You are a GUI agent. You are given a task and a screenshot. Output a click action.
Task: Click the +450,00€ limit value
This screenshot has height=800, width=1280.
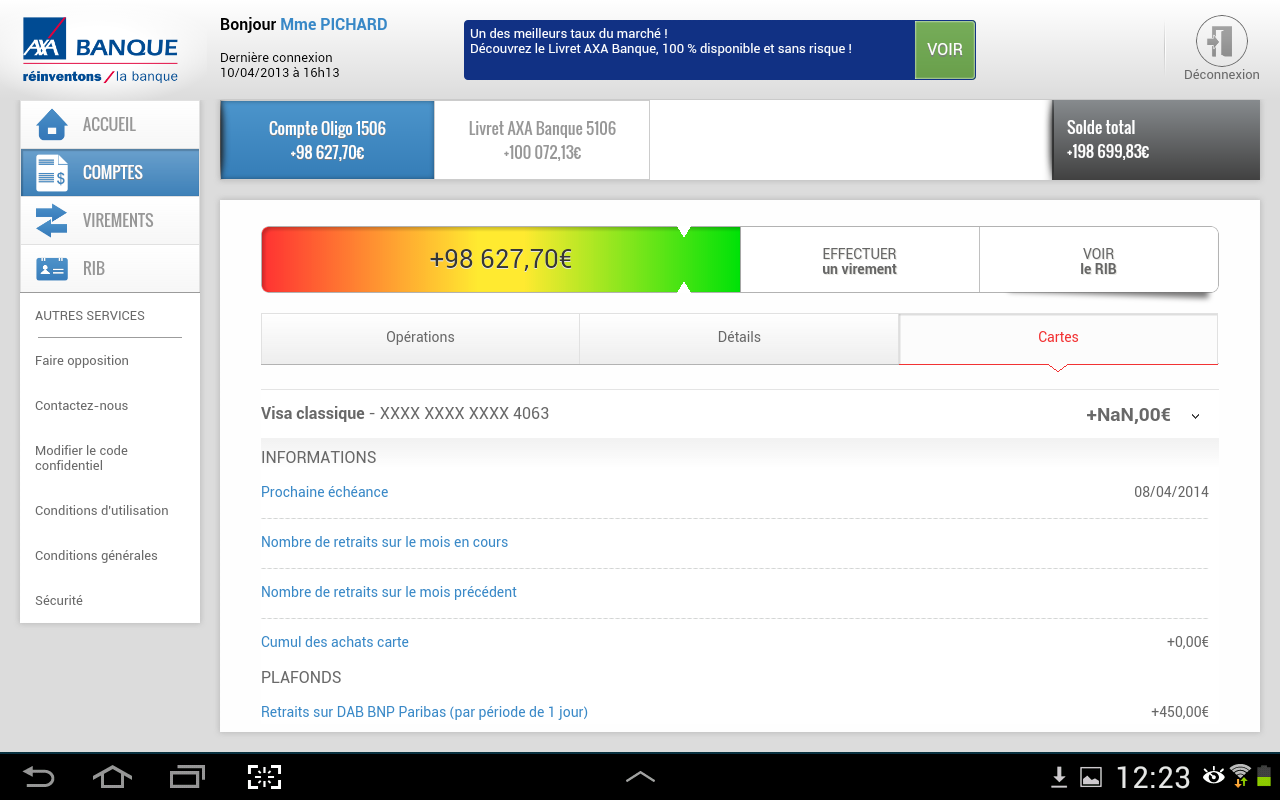(x=1180, y=712)
